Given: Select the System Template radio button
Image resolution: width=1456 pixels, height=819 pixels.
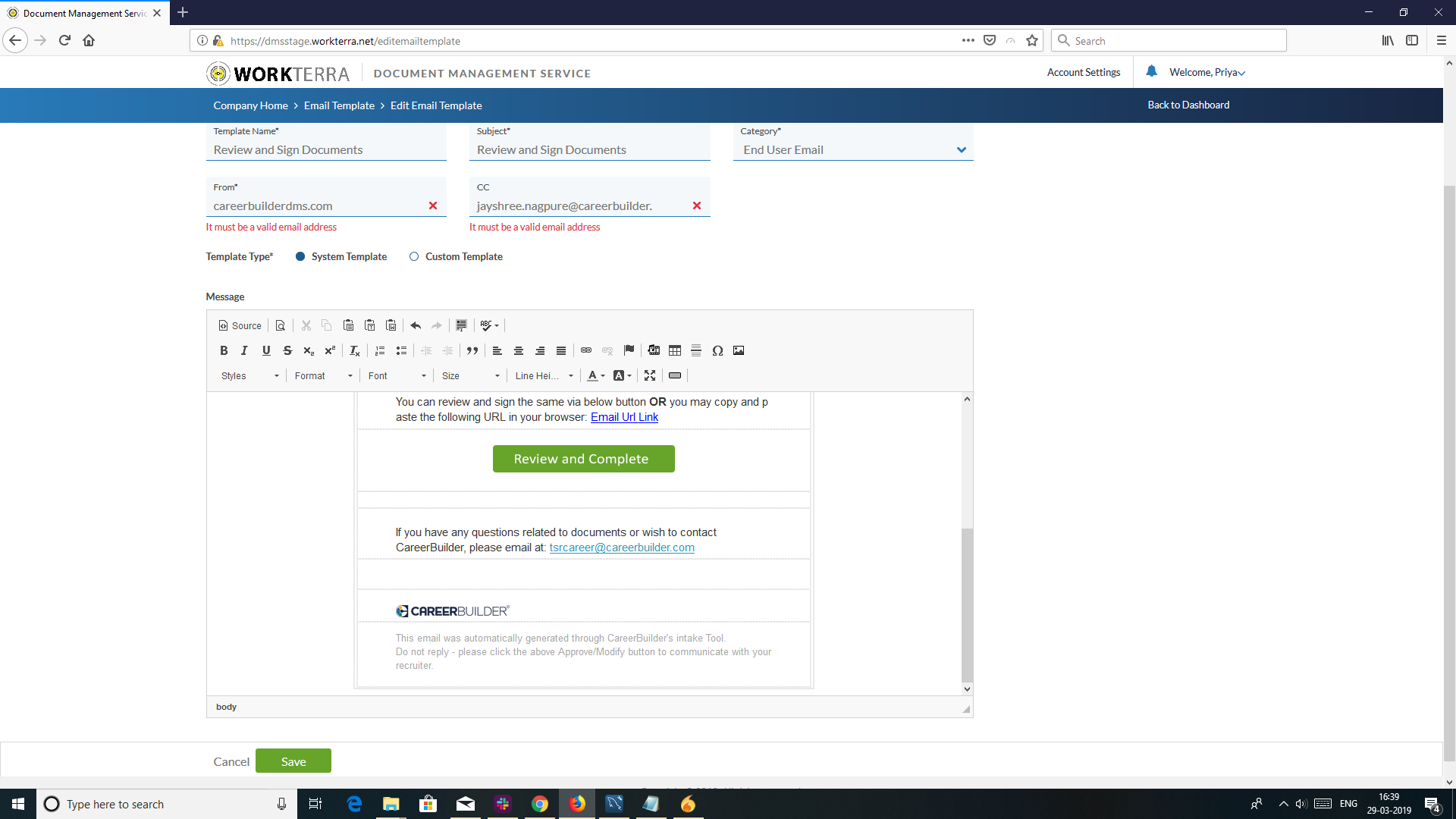Looking at the screenshot, I should tap(300, 256).
